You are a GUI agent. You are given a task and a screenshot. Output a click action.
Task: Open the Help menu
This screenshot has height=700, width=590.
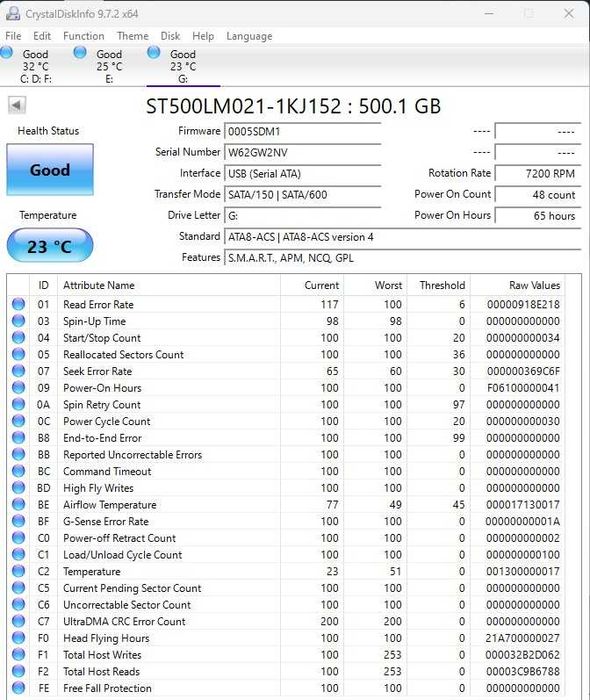pyautogui.click(x=203, y=36)
